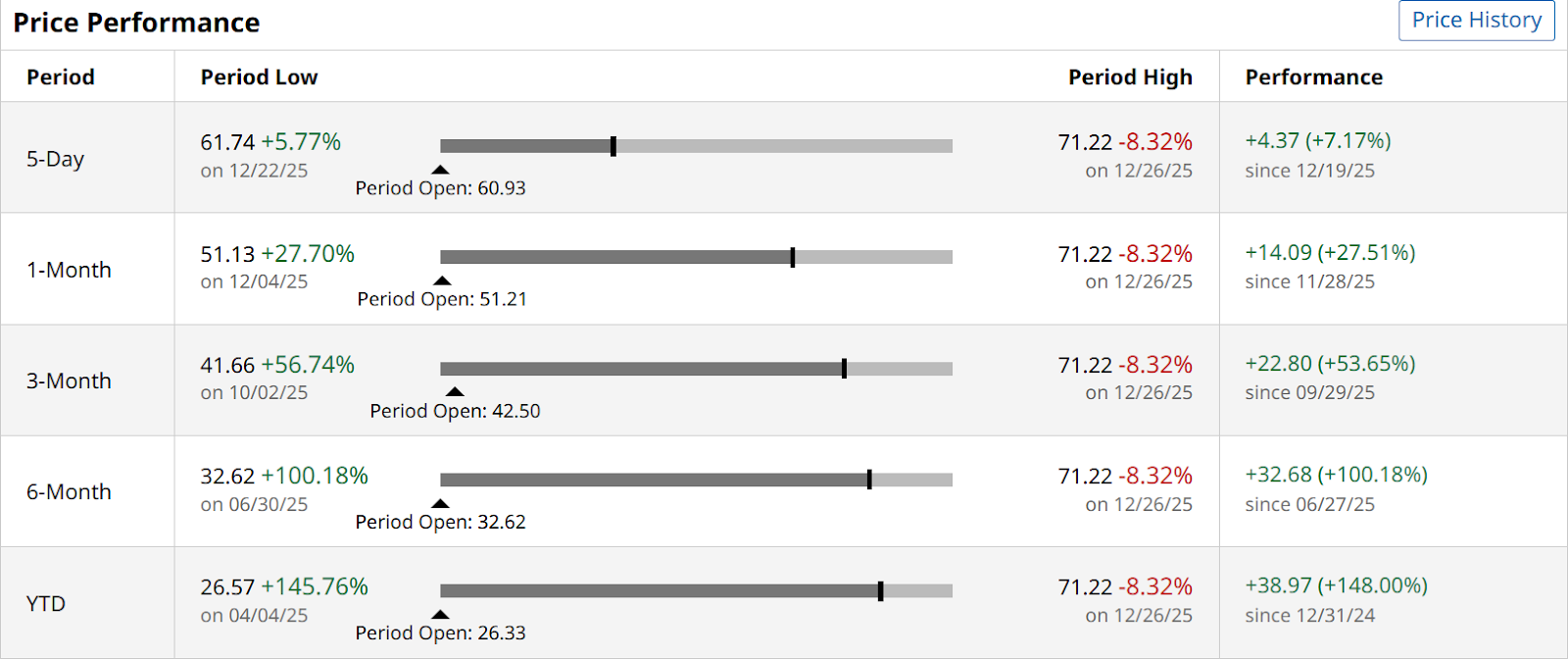Click the 1-Month range bar current price tick

793,257
